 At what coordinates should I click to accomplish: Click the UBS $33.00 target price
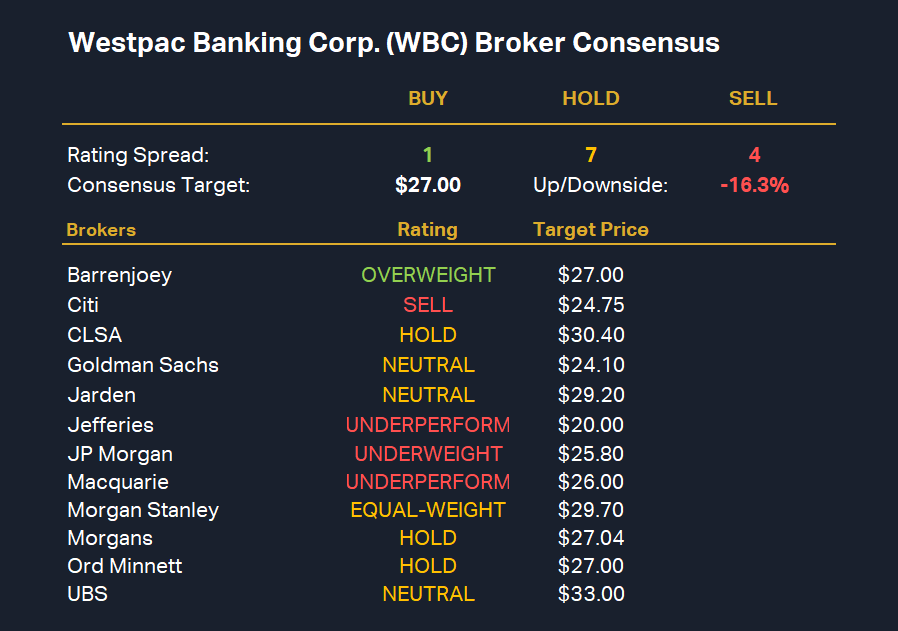click(591, 594)
